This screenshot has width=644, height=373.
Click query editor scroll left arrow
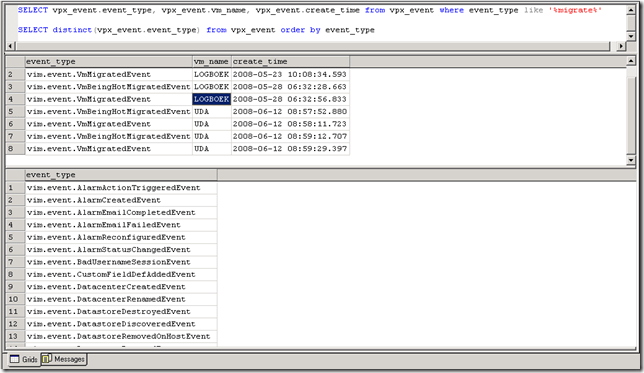tap(12, 46)
